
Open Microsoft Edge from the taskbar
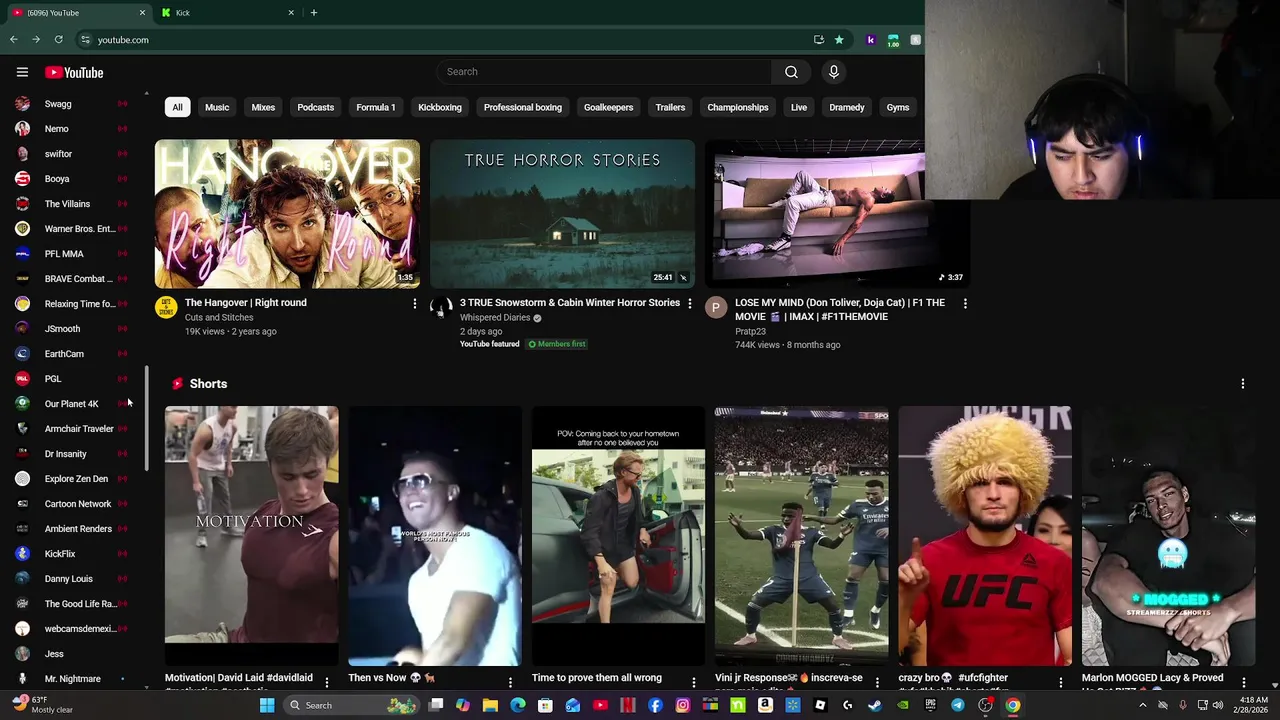[518, 705]
